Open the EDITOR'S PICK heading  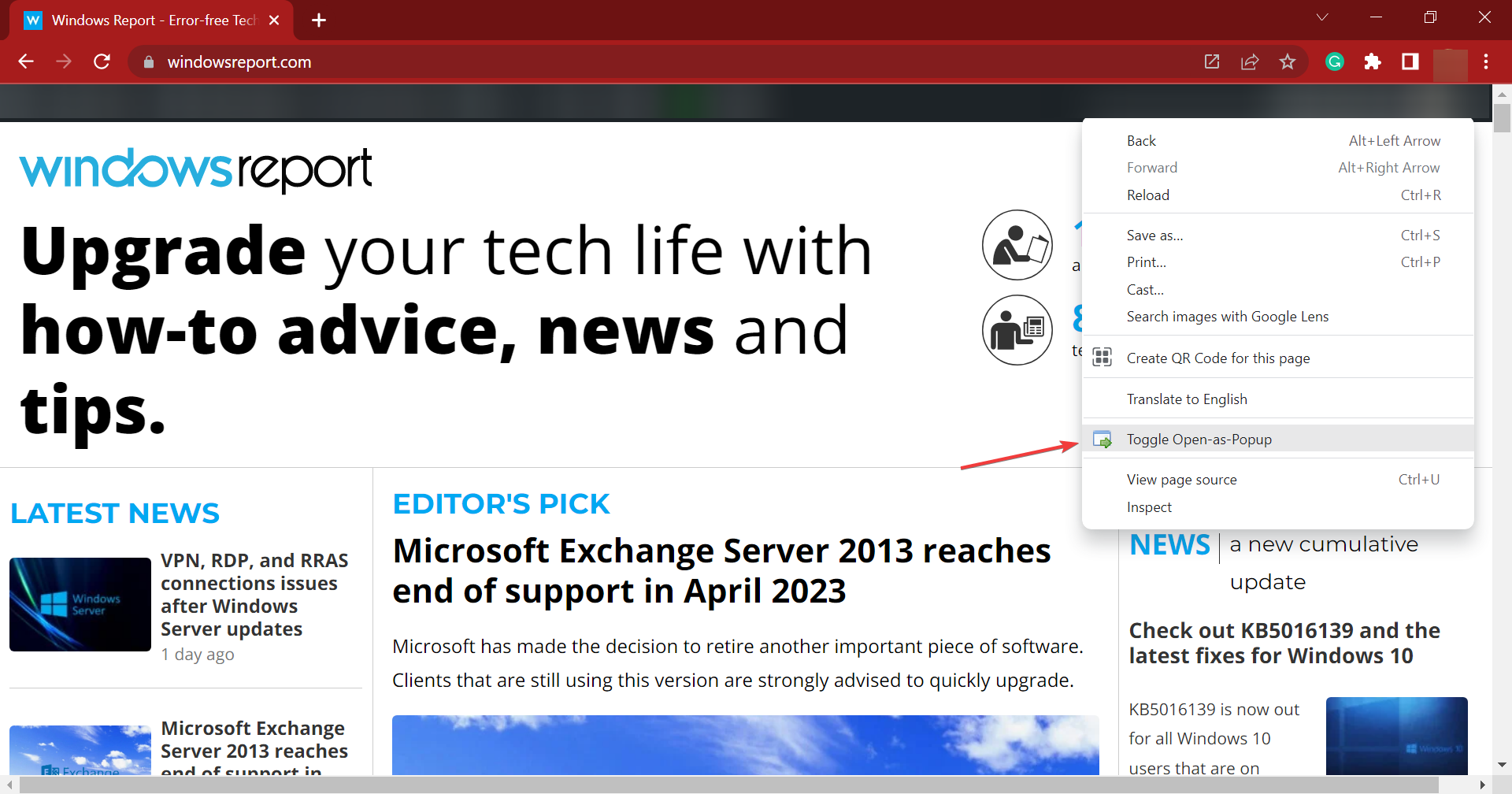click(x=502, y=504)
